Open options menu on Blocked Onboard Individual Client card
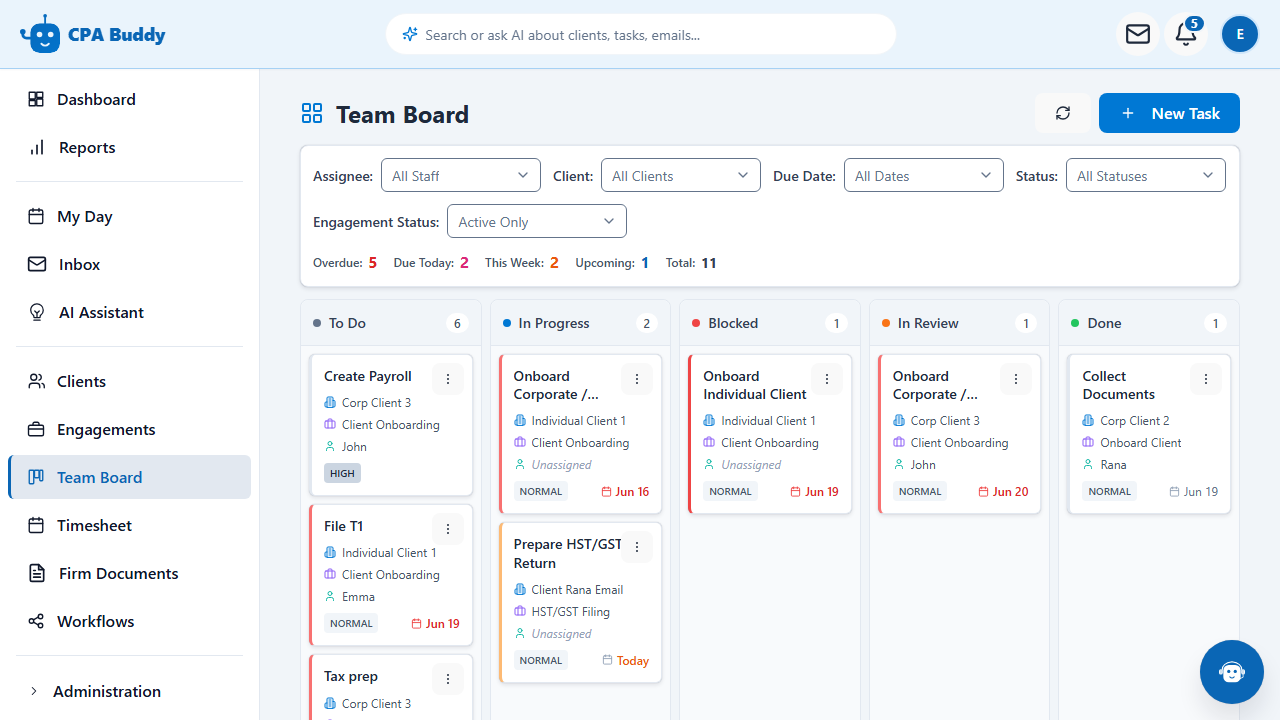The height and width of the screenshot is (720, 1280). point(827,379)
